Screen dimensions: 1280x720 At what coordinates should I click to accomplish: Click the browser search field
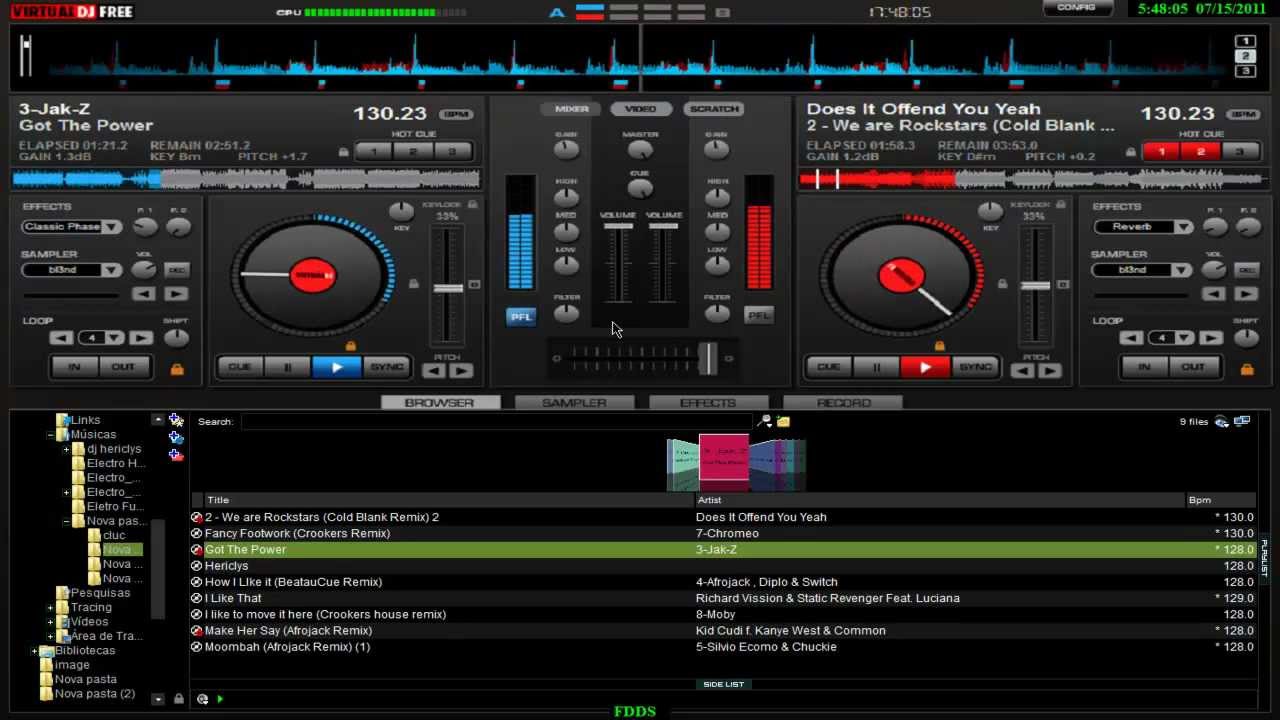point(496,422)
